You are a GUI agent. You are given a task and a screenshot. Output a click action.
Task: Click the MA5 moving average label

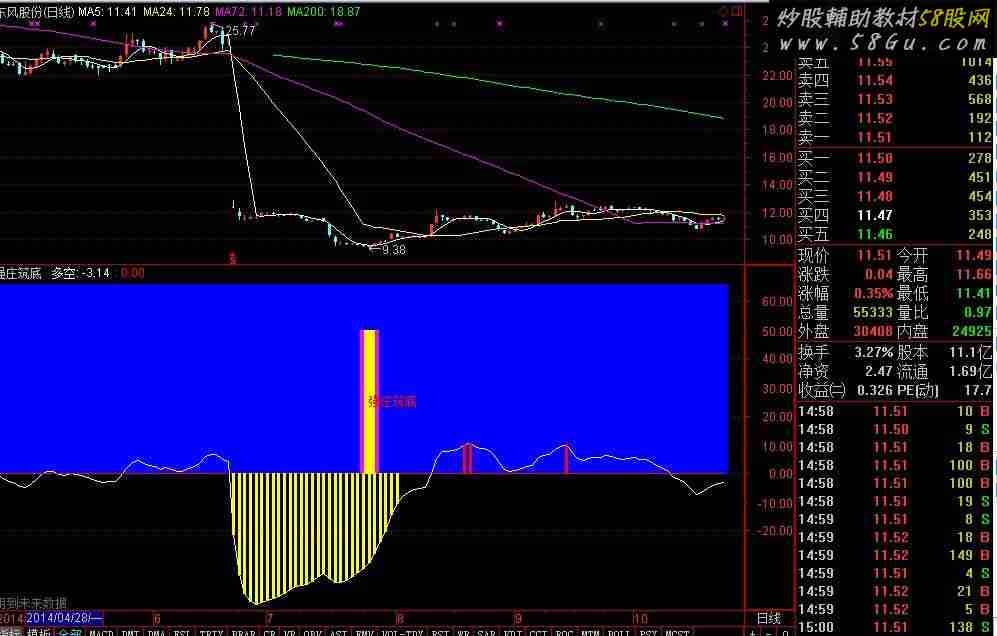(108, 11)
